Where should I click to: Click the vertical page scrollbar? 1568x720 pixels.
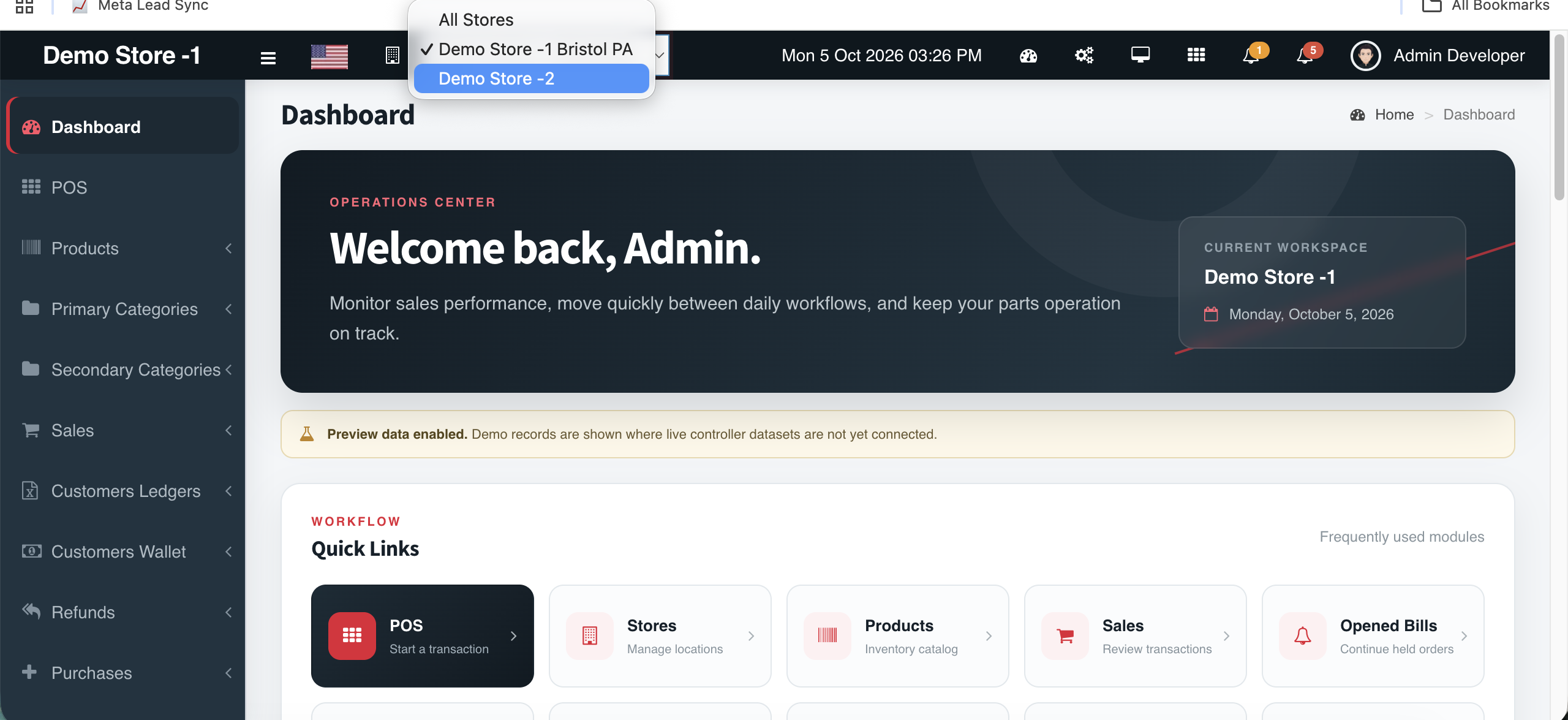point(1559,118)
